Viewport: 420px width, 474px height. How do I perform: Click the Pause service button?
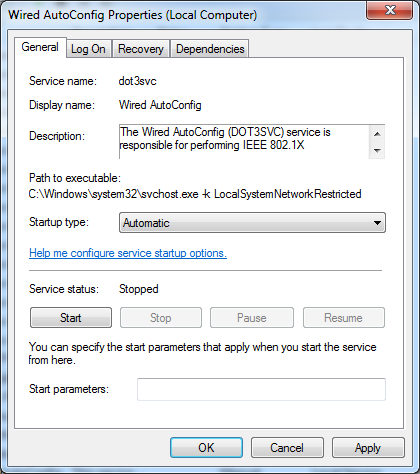tap(252, 318)
